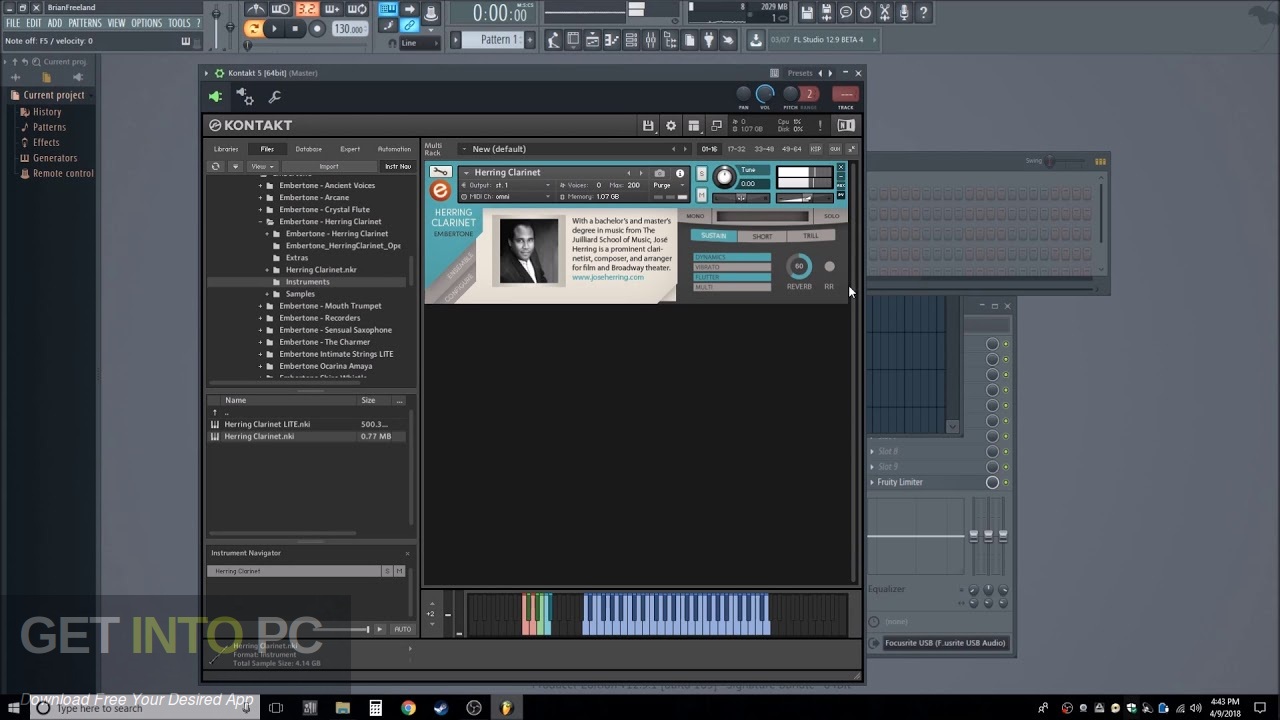The width and height of the screenshot is (1280, 720).
Task: Open the Kontakt plugin options plug icon
Action: [216, 97]
